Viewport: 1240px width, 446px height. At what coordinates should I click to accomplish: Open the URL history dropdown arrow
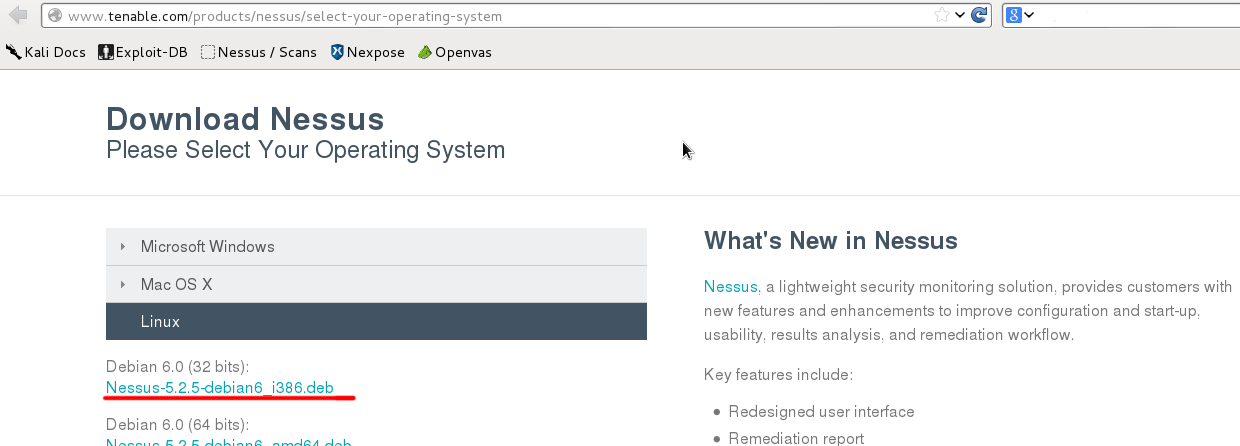[960, 15]
